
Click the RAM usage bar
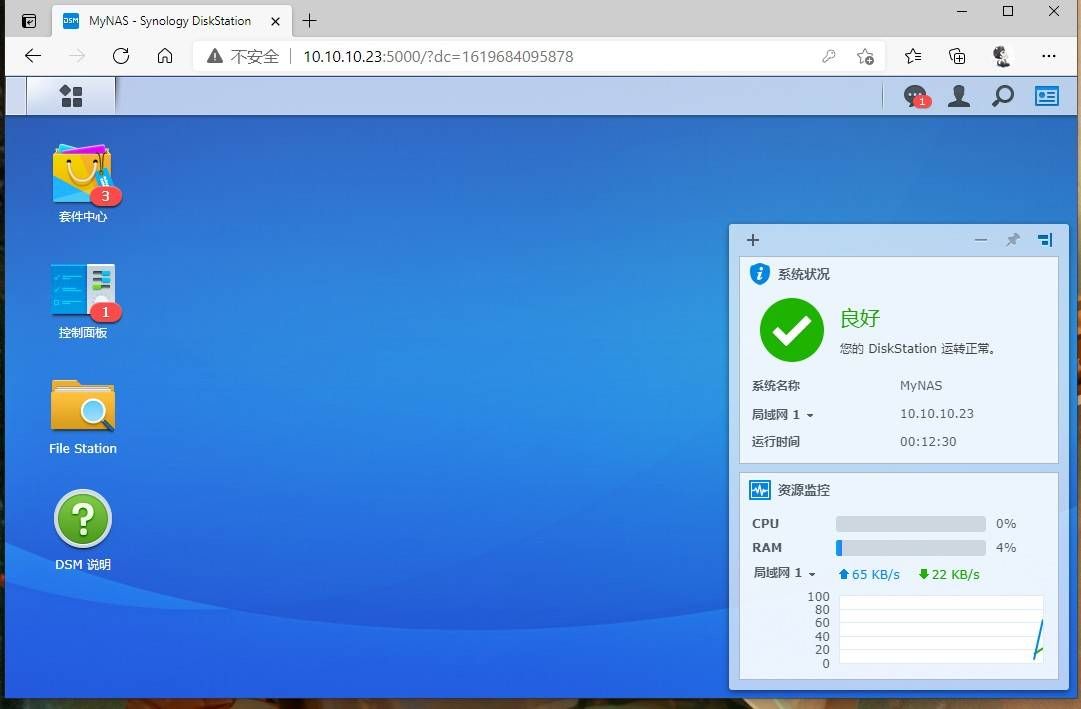910,548
